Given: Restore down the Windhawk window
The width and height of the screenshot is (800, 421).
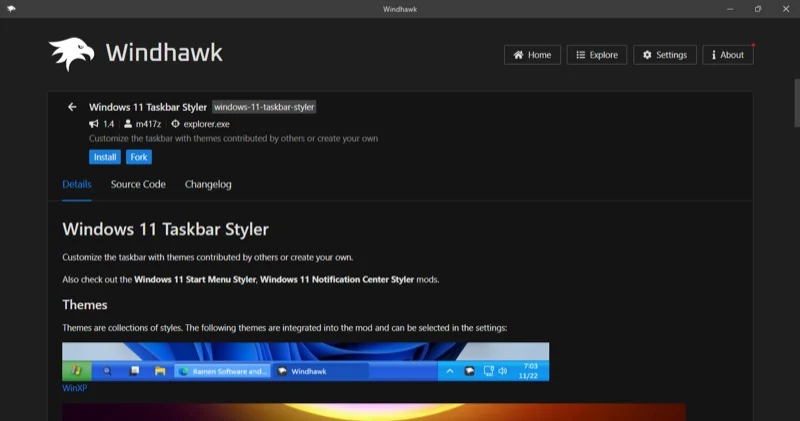Looking at the screenshot, I should tap(758, 9).
